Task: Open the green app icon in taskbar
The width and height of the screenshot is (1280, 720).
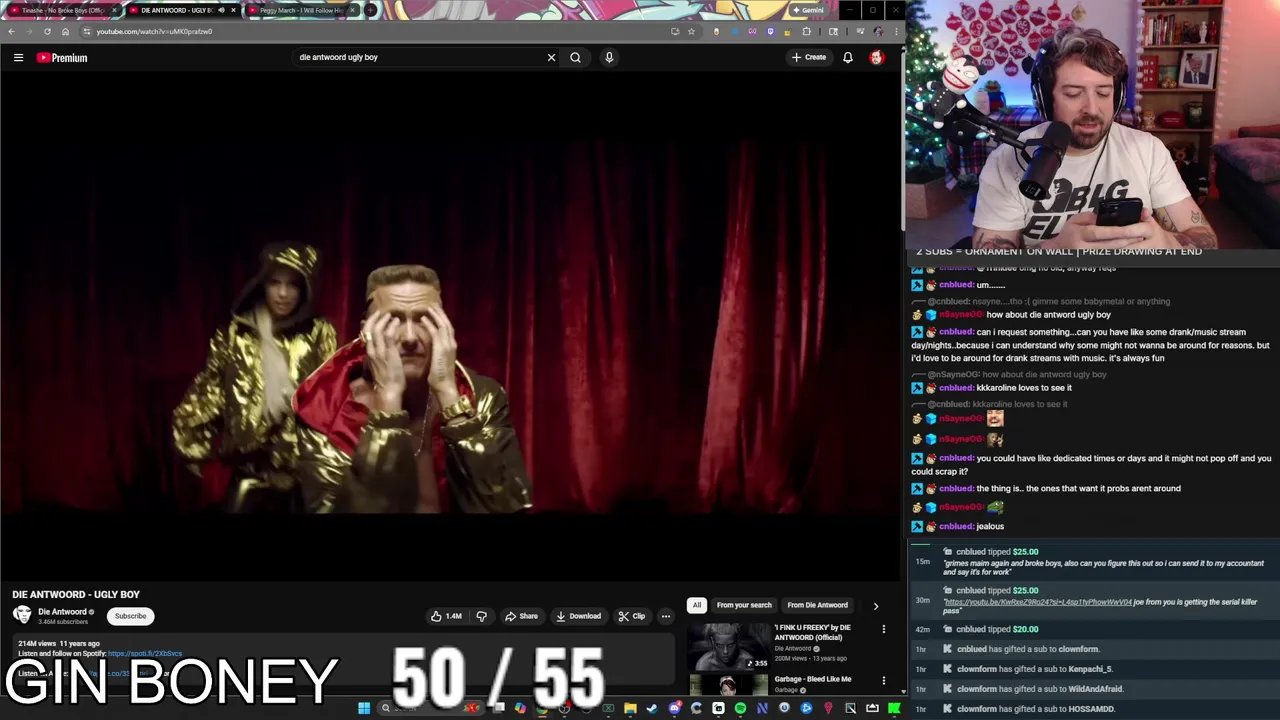Action: click(894, 708)
